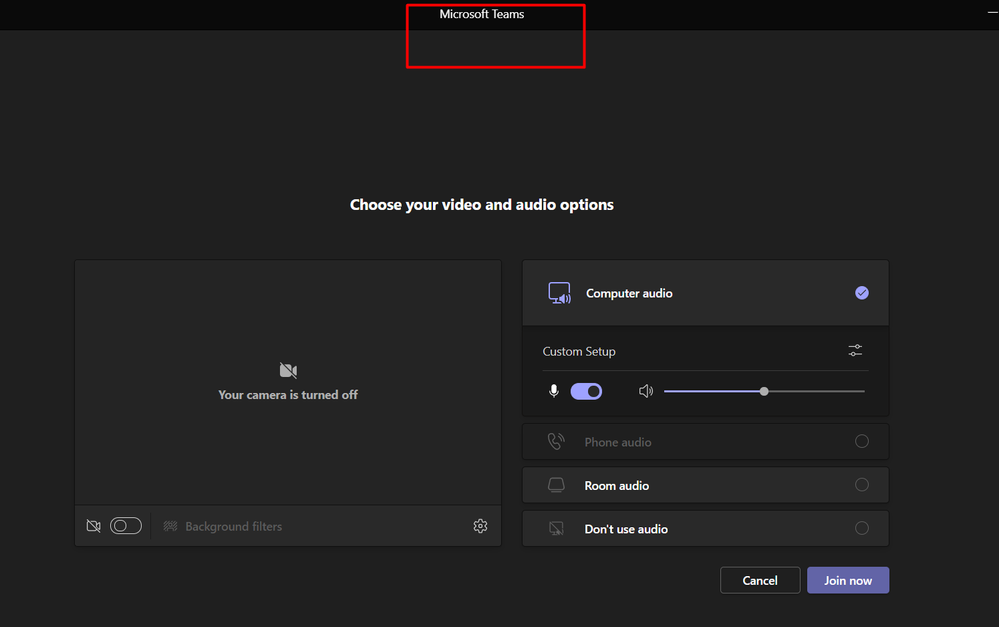The width and height of the screenshot is (999, 627).
Task: Toggle the microphone switch off
Action: click(586, 391)
